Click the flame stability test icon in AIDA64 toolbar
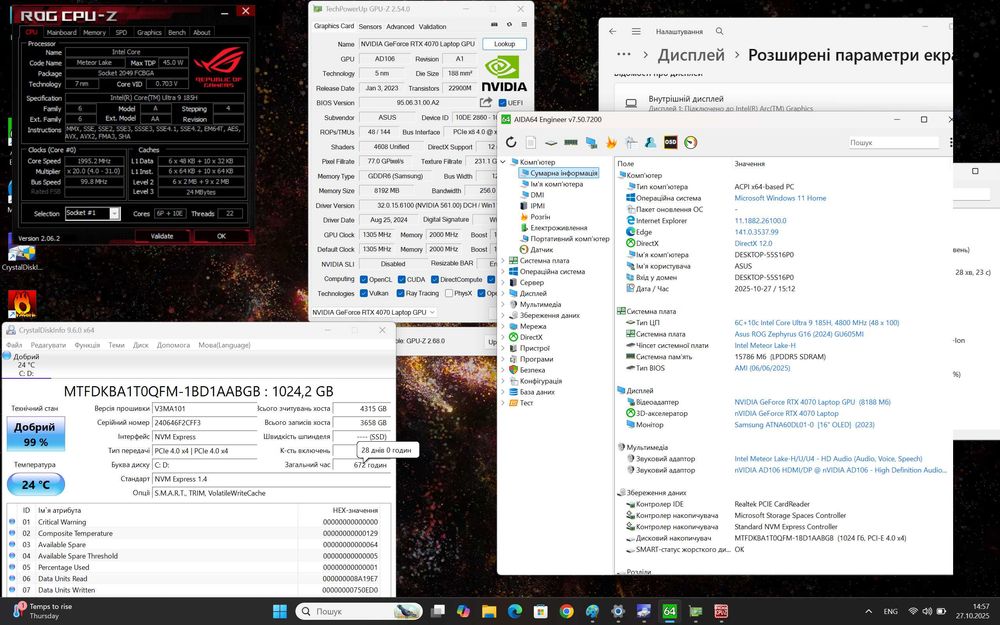Screen dimensions: 1000x625 [x=611, y=142]
